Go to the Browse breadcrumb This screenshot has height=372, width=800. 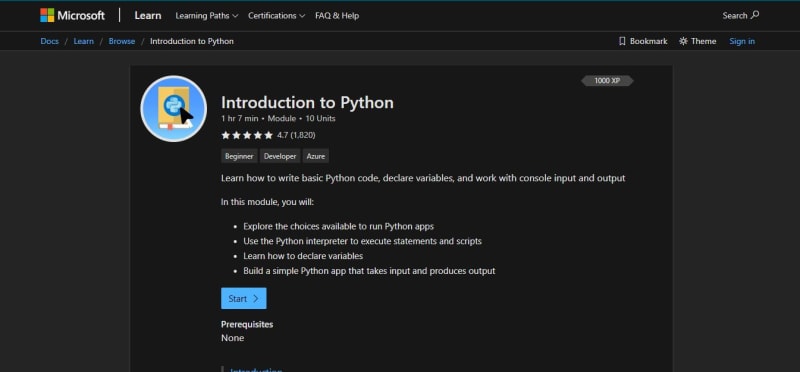point(122,41)
